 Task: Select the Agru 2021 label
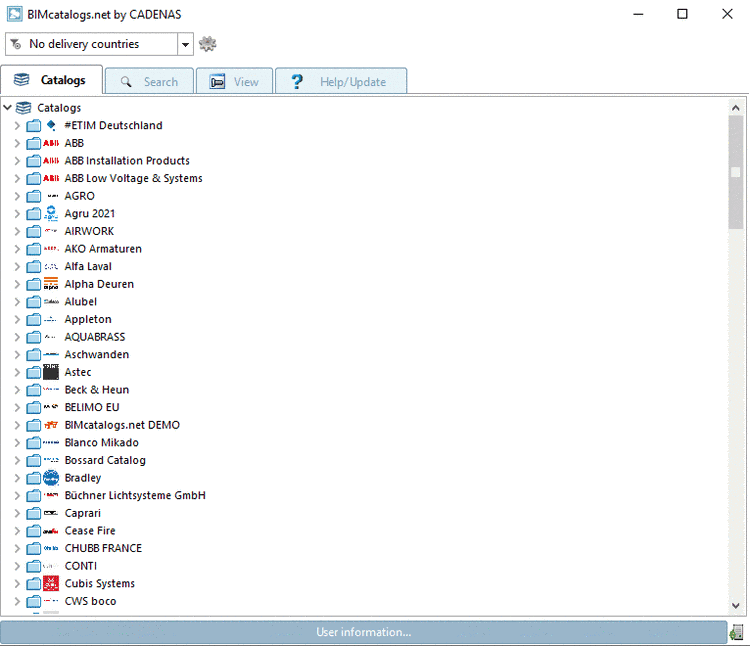pyautogui.click(x=89, y=214)
